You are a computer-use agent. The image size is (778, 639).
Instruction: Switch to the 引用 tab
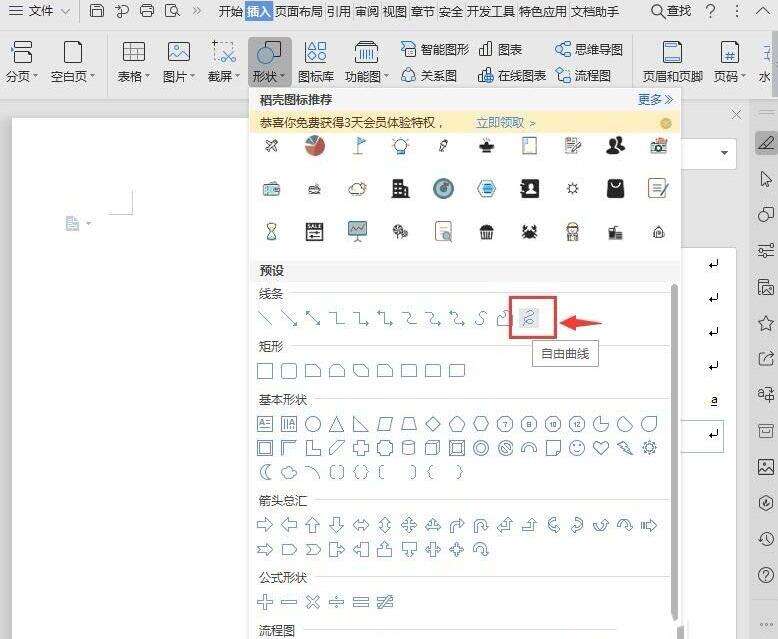point(338,11)
